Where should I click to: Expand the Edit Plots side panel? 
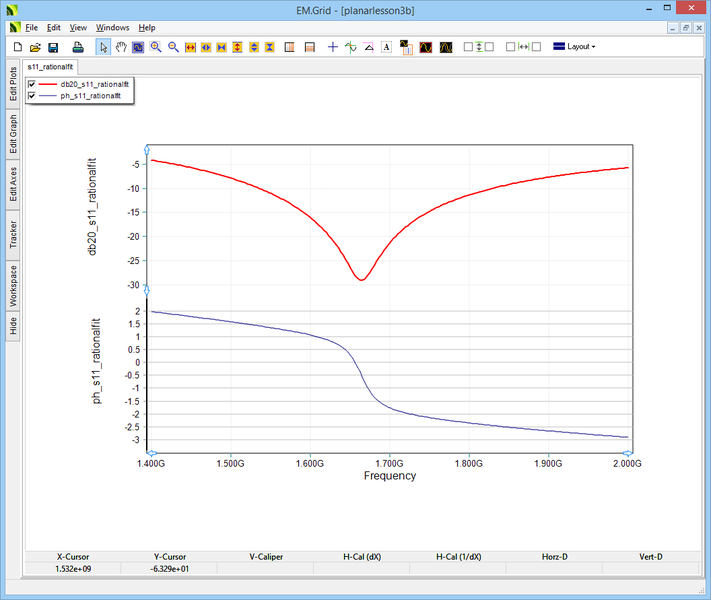pyautogui.click(x=13, y=82)
